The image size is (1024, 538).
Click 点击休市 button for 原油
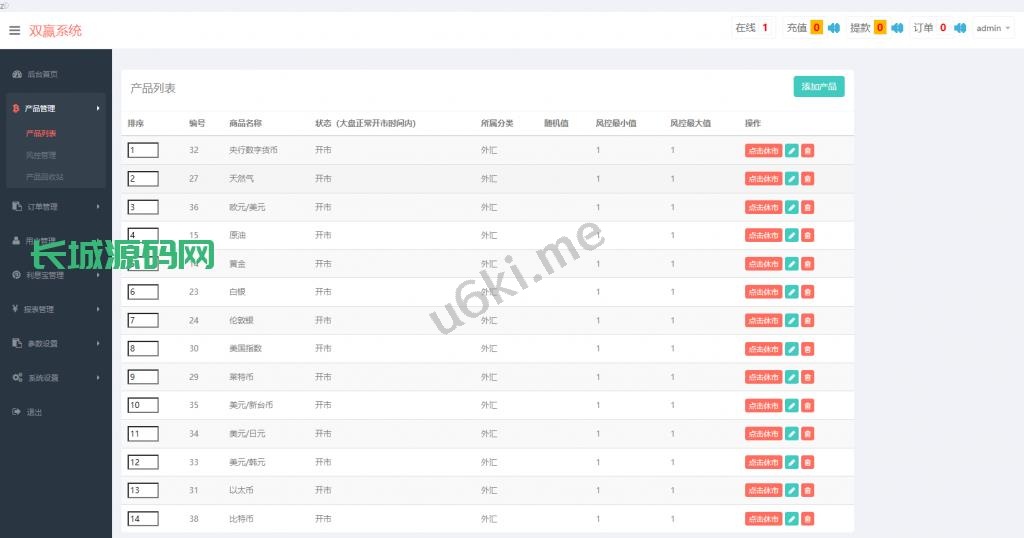(763, 236)
